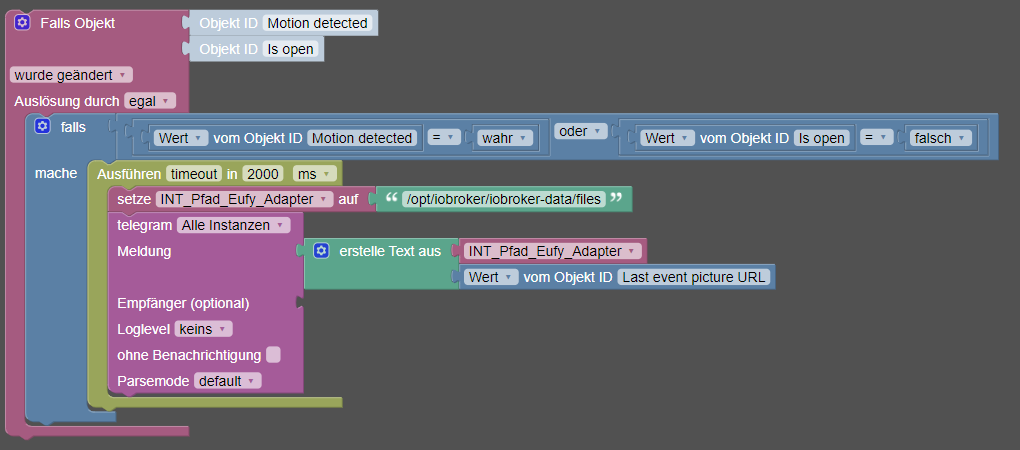Open the Parsemode default dropdown
This screenshot has width=1020, height=450.
pyautogui.click(x=228, y=380)
